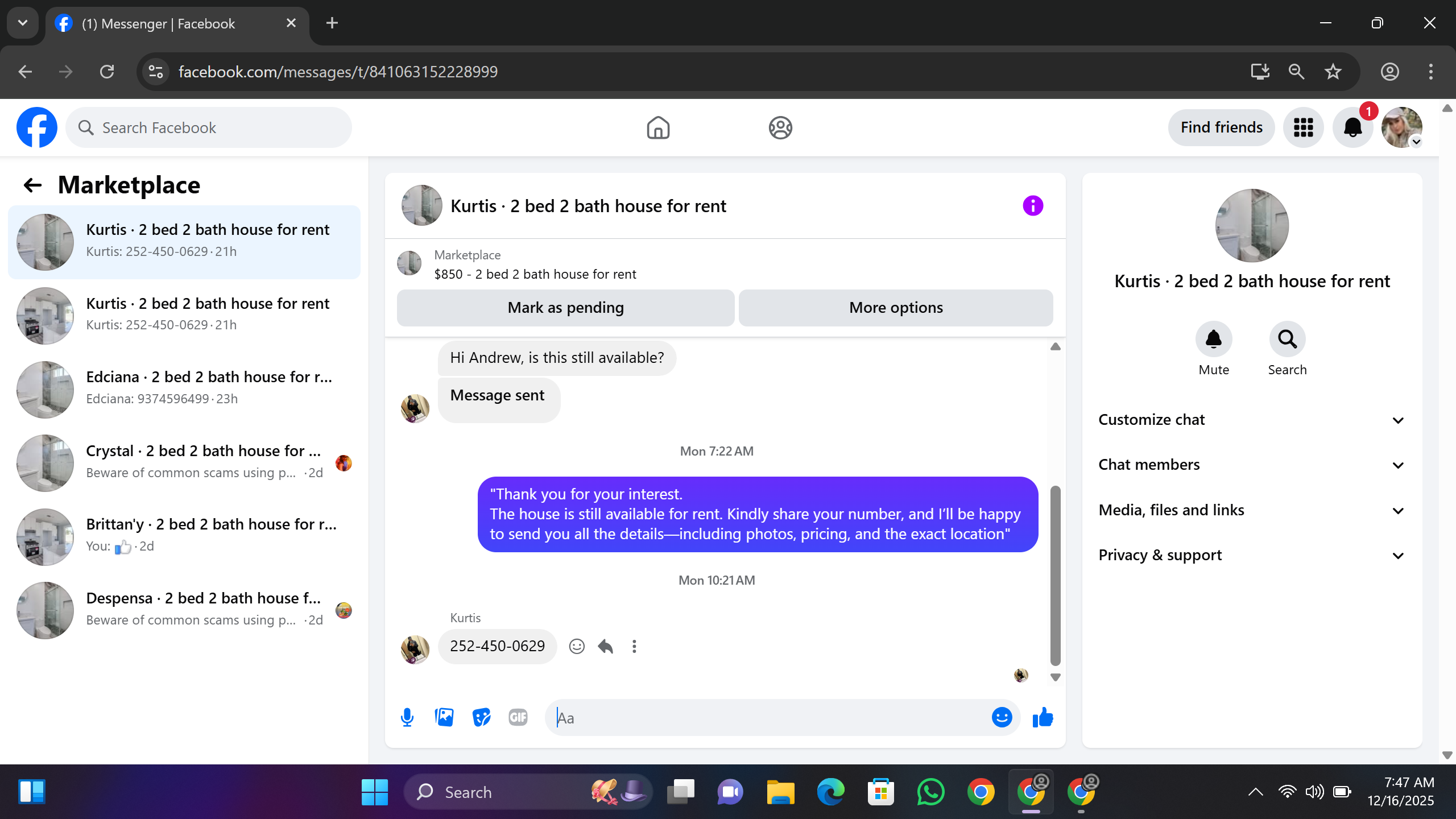This screenshot has width=1456, height=819.
Task: Open the Edciana house for rent chat
Action: [184, 390]
